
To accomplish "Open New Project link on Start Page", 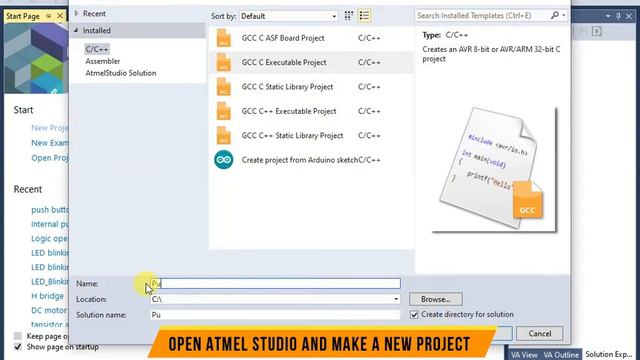I will click(49, 128).
